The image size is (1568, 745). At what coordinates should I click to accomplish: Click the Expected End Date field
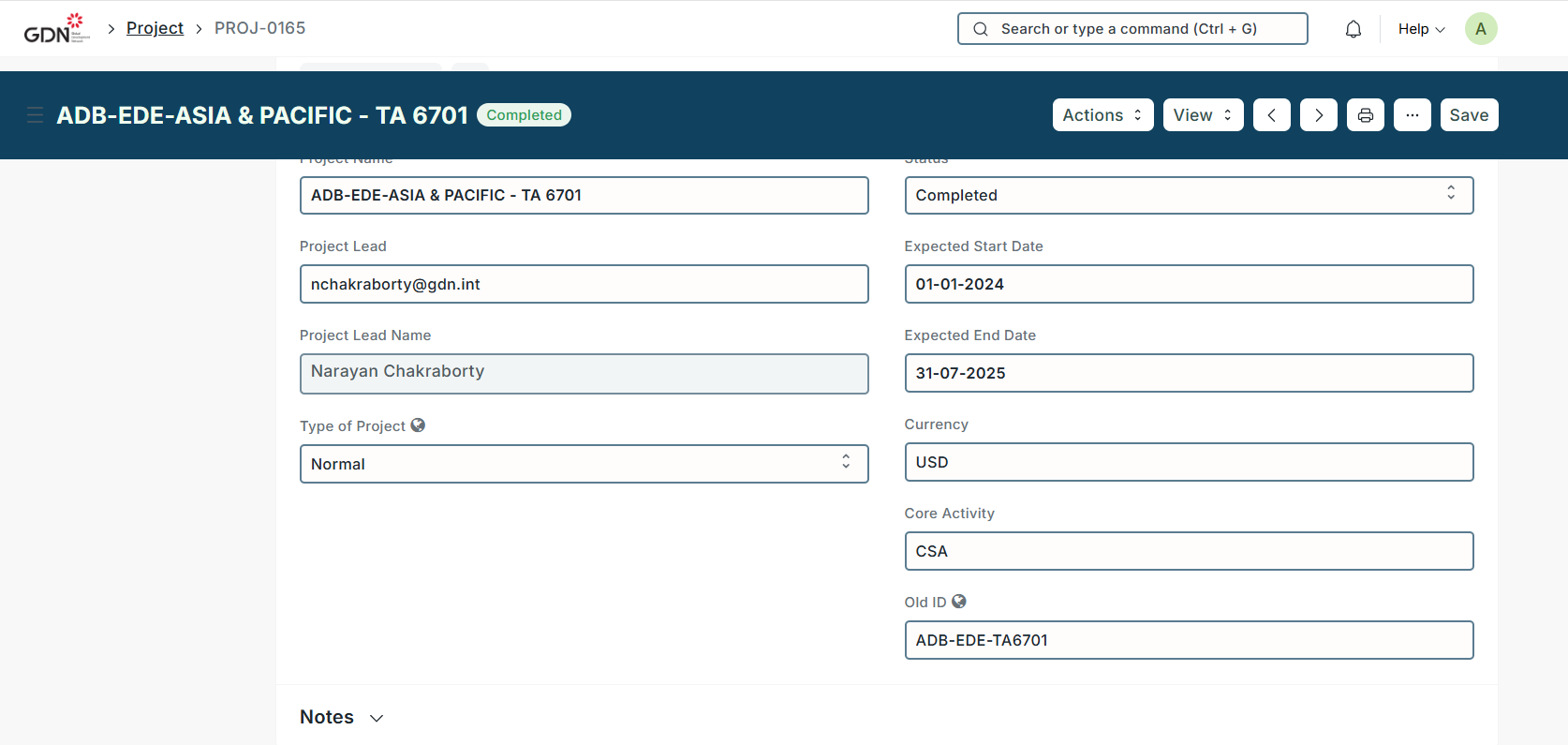1188,373
